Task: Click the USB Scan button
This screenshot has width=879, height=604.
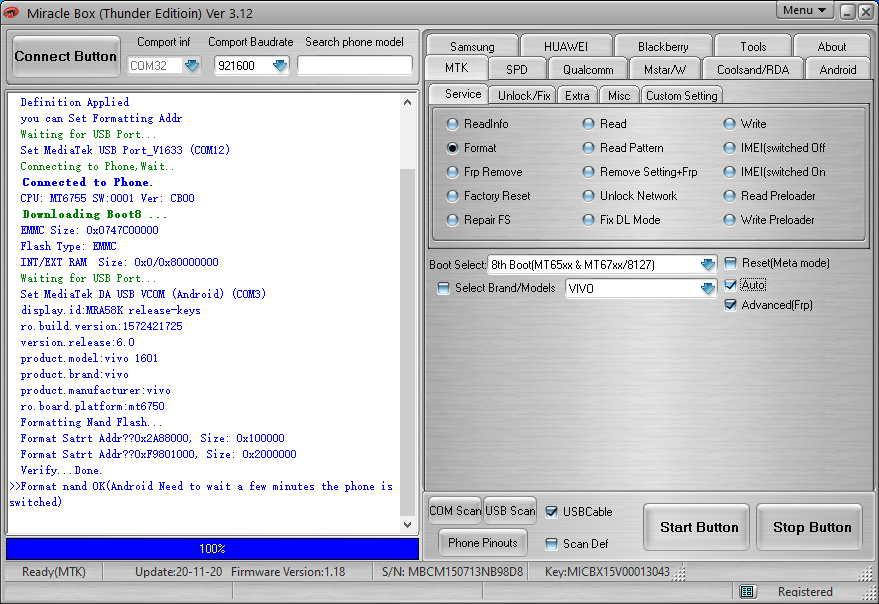Action: [x=510, y=511]
